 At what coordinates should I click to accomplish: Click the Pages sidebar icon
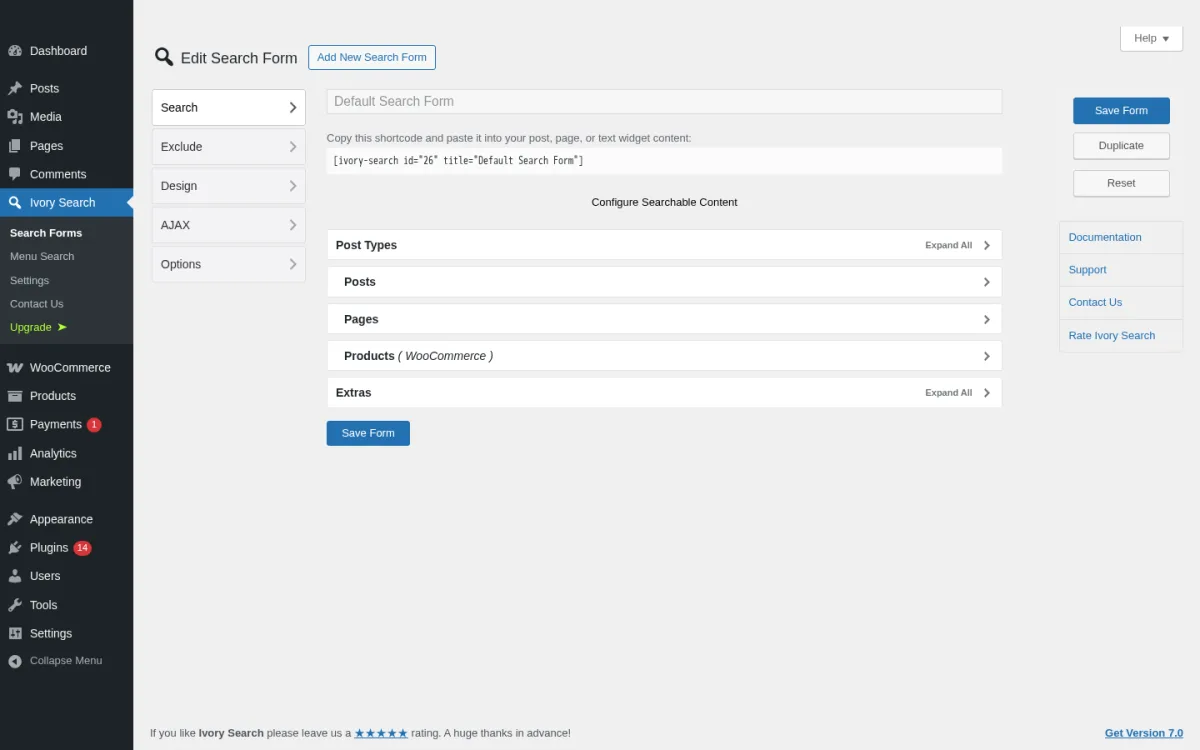[15, 145]
